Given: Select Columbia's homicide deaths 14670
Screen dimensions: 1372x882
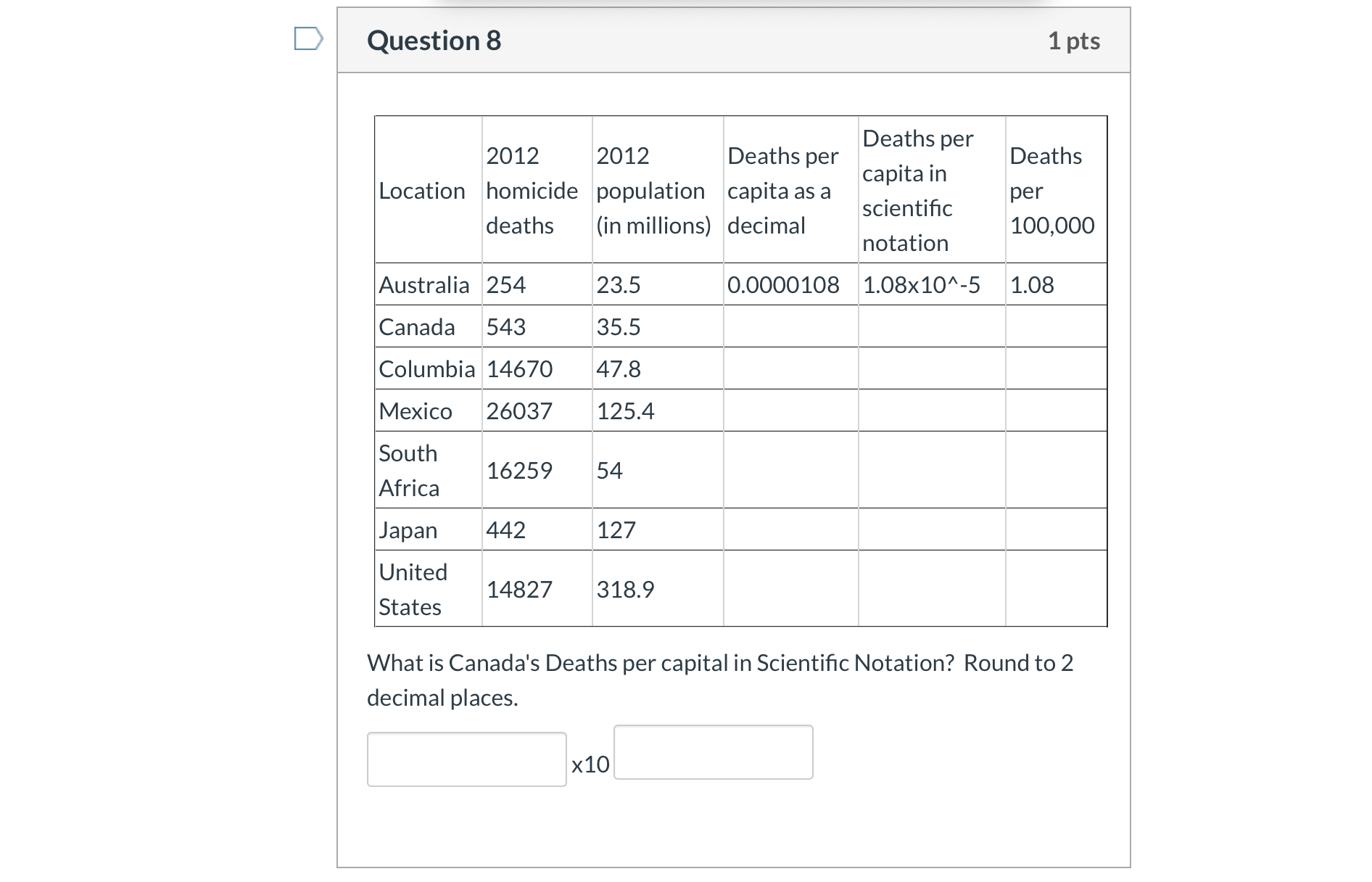Looking at the screenshot, I should [x=518, y=368].
